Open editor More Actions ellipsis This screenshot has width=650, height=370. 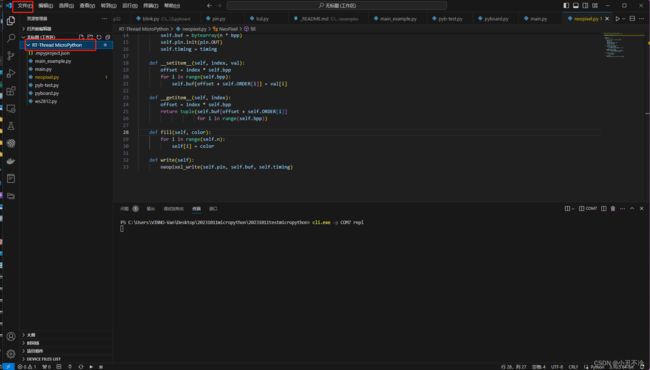[642, 19]
